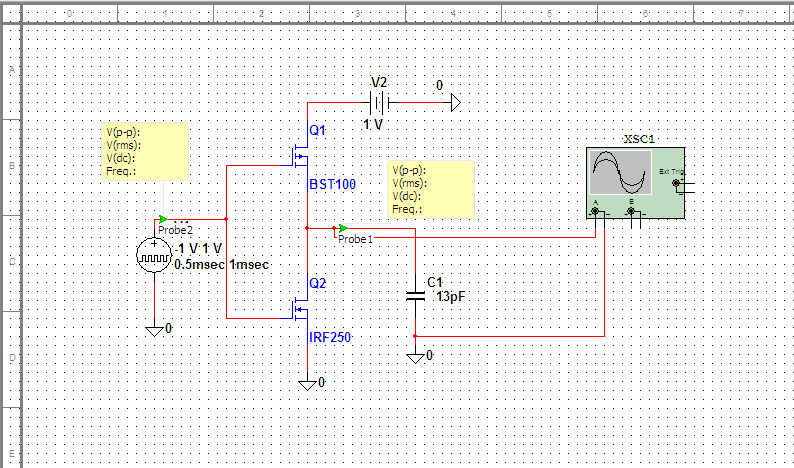Select the IRF250 label
Screen dimensions: 794x468
[x=330, y=337]
